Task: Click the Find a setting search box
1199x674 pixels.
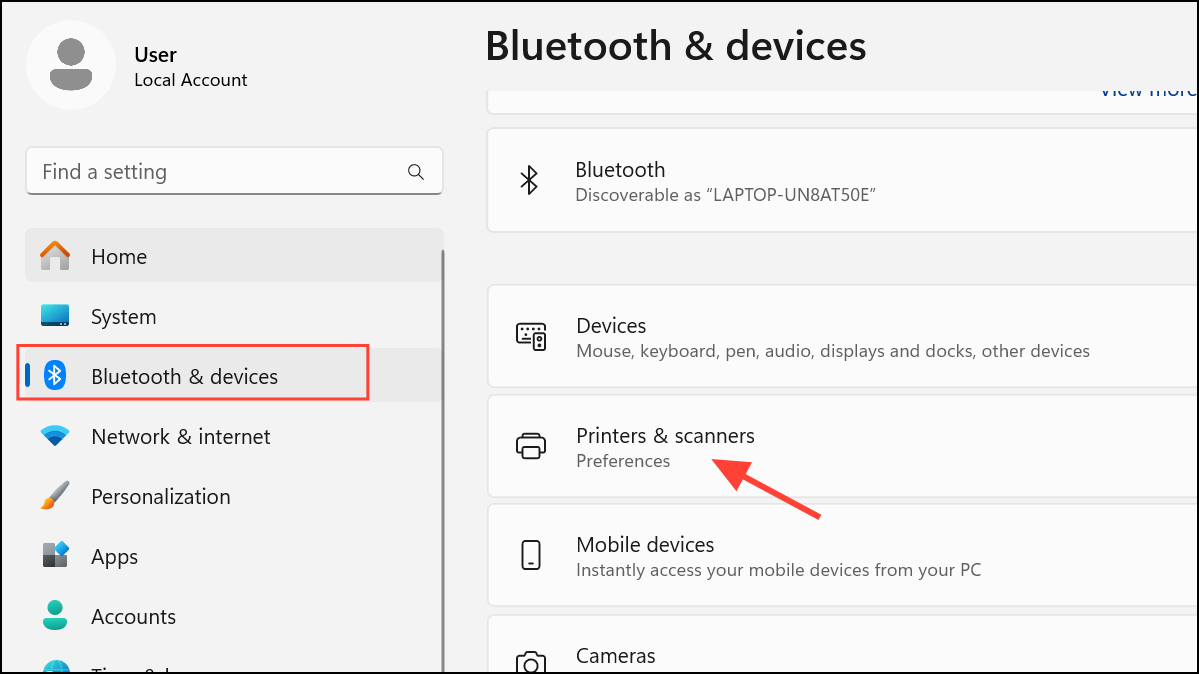Action: (x=234, y=171)
